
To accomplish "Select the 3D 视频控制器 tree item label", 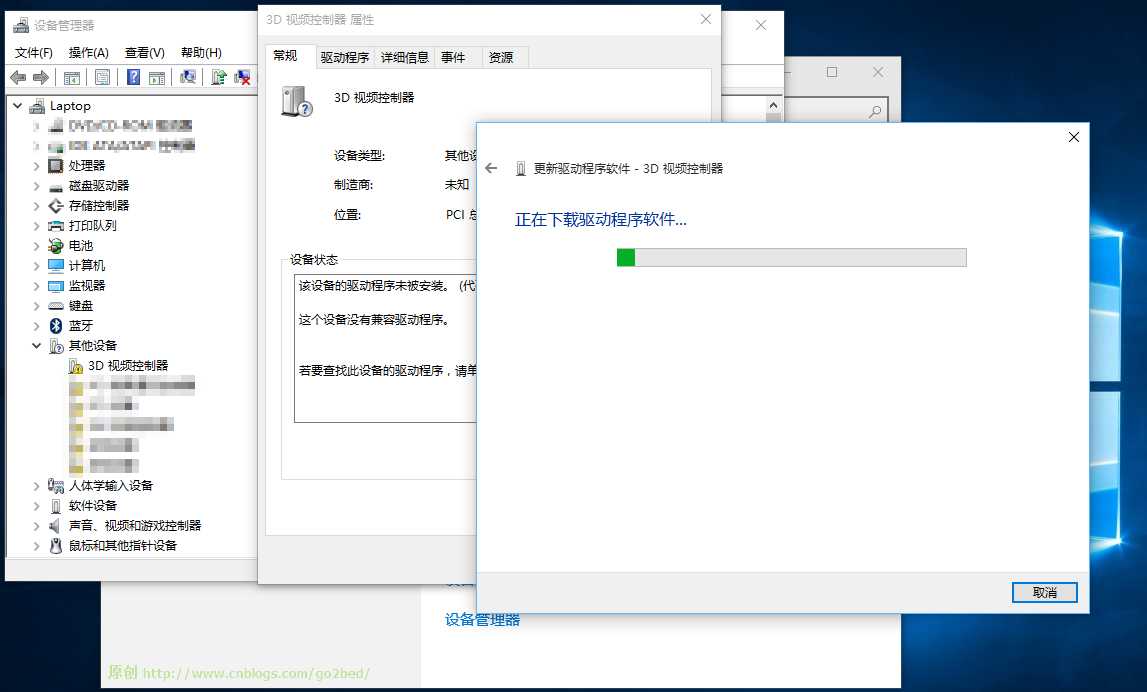I will coord(128,366).
